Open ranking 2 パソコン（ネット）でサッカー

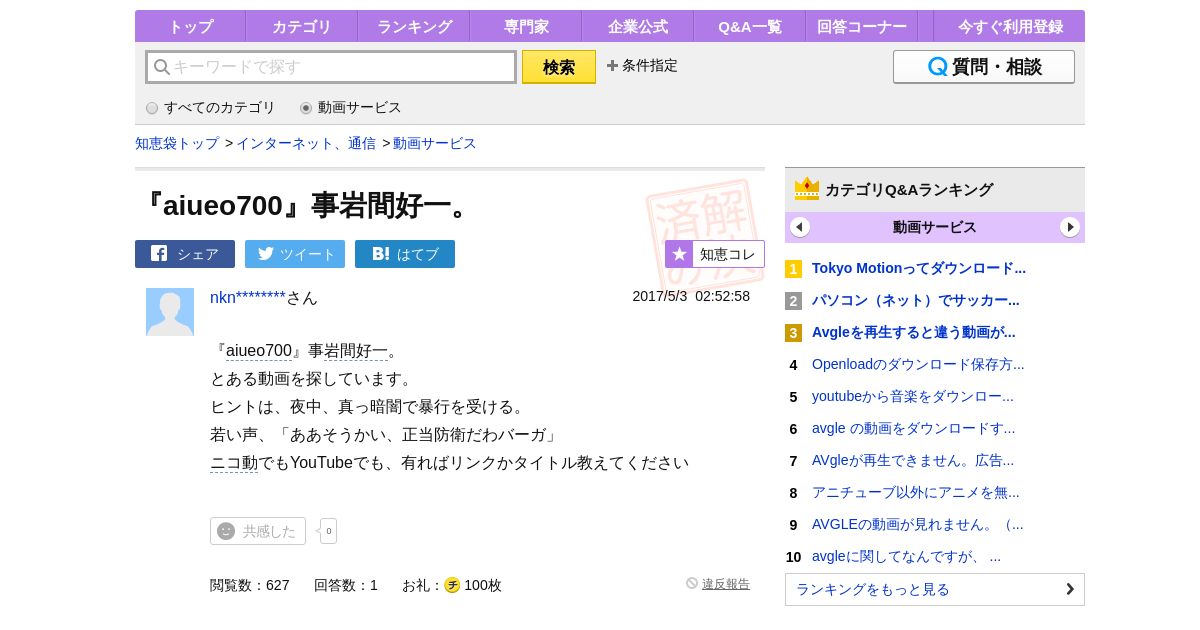(916, 300)
